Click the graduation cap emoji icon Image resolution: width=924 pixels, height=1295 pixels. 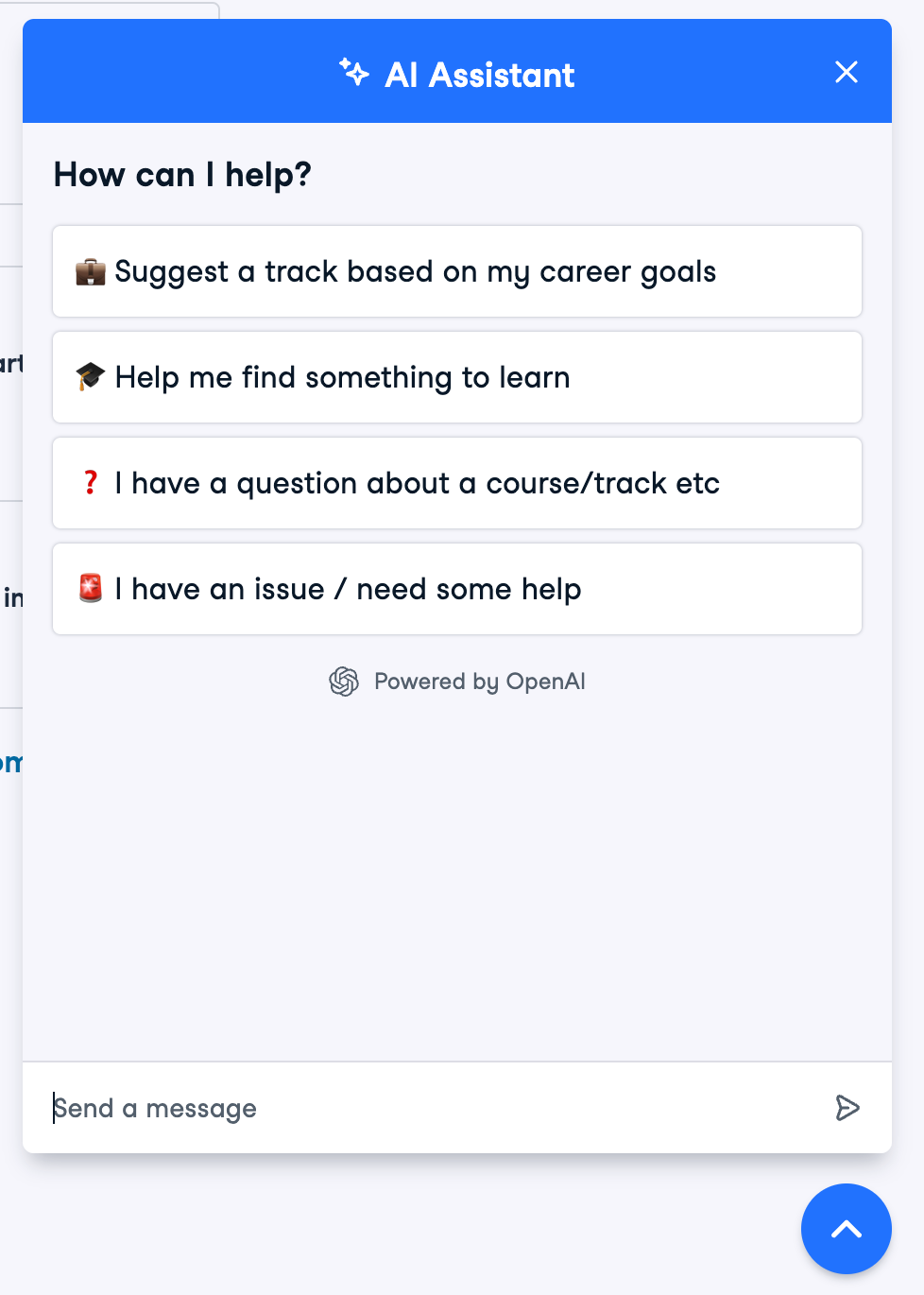click(x=91, y=377)
